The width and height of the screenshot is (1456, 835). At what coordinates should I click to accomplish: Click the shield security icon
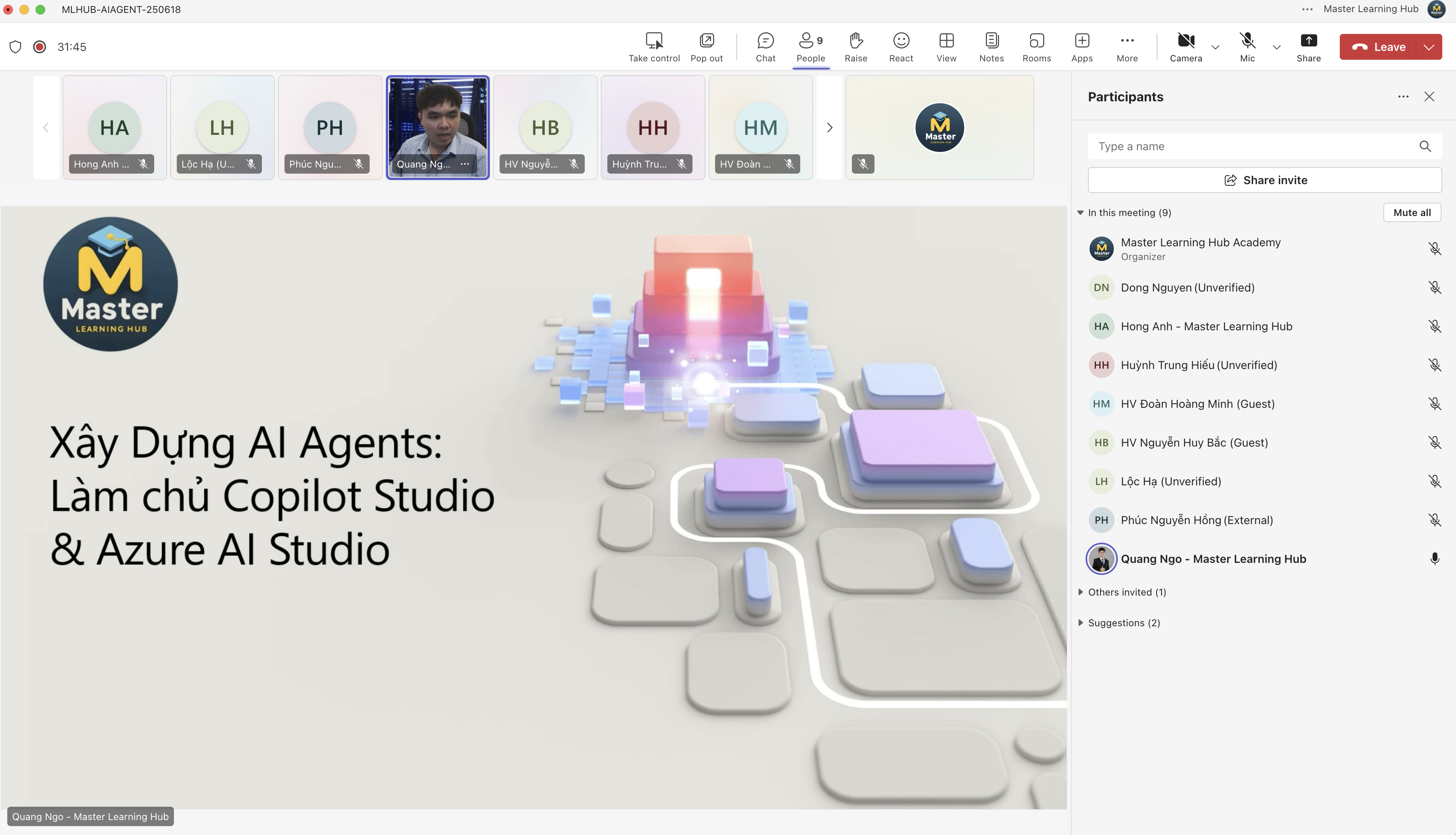(15, 46)
